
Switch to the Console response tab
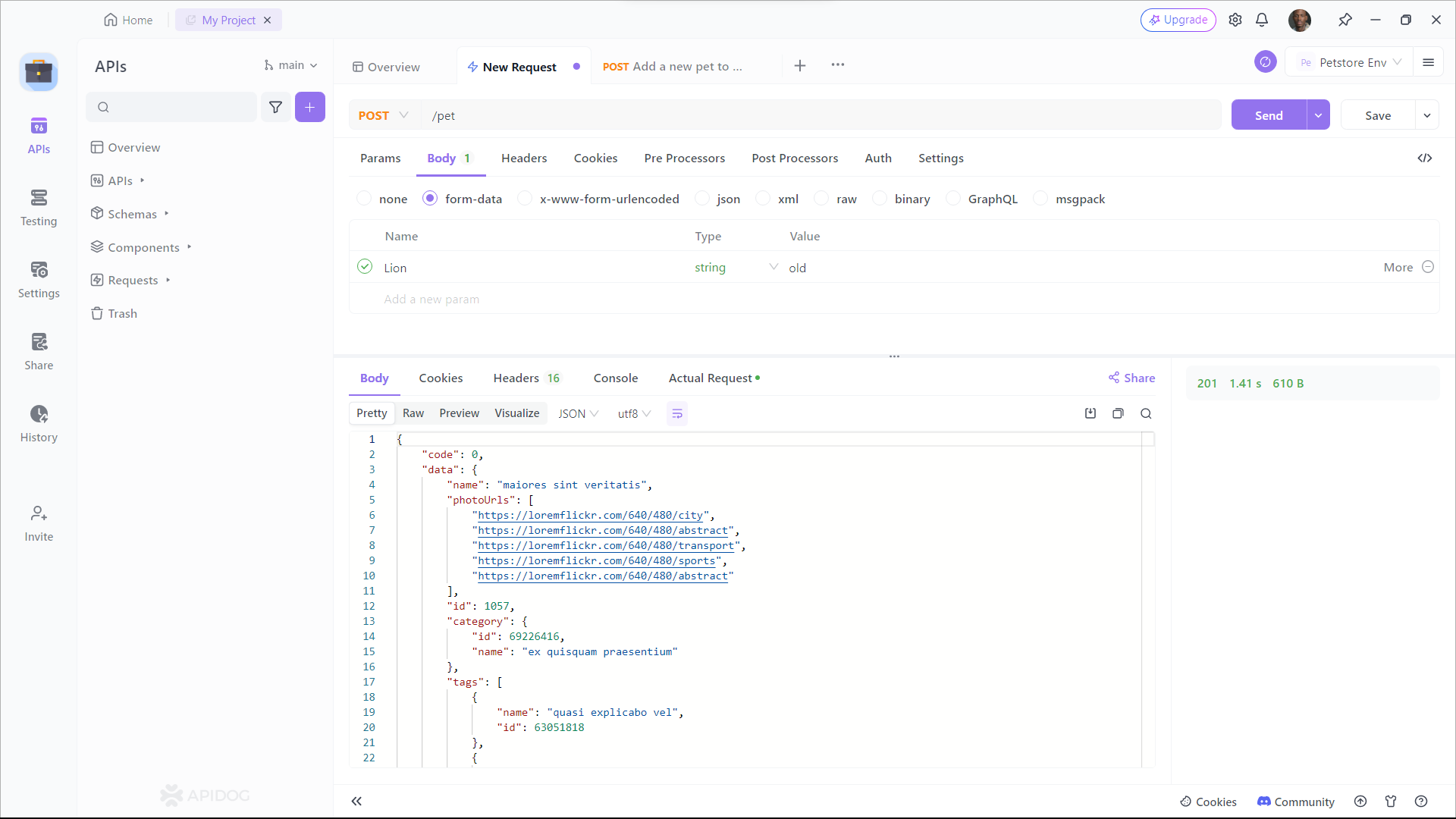click(x=615, y=378)
